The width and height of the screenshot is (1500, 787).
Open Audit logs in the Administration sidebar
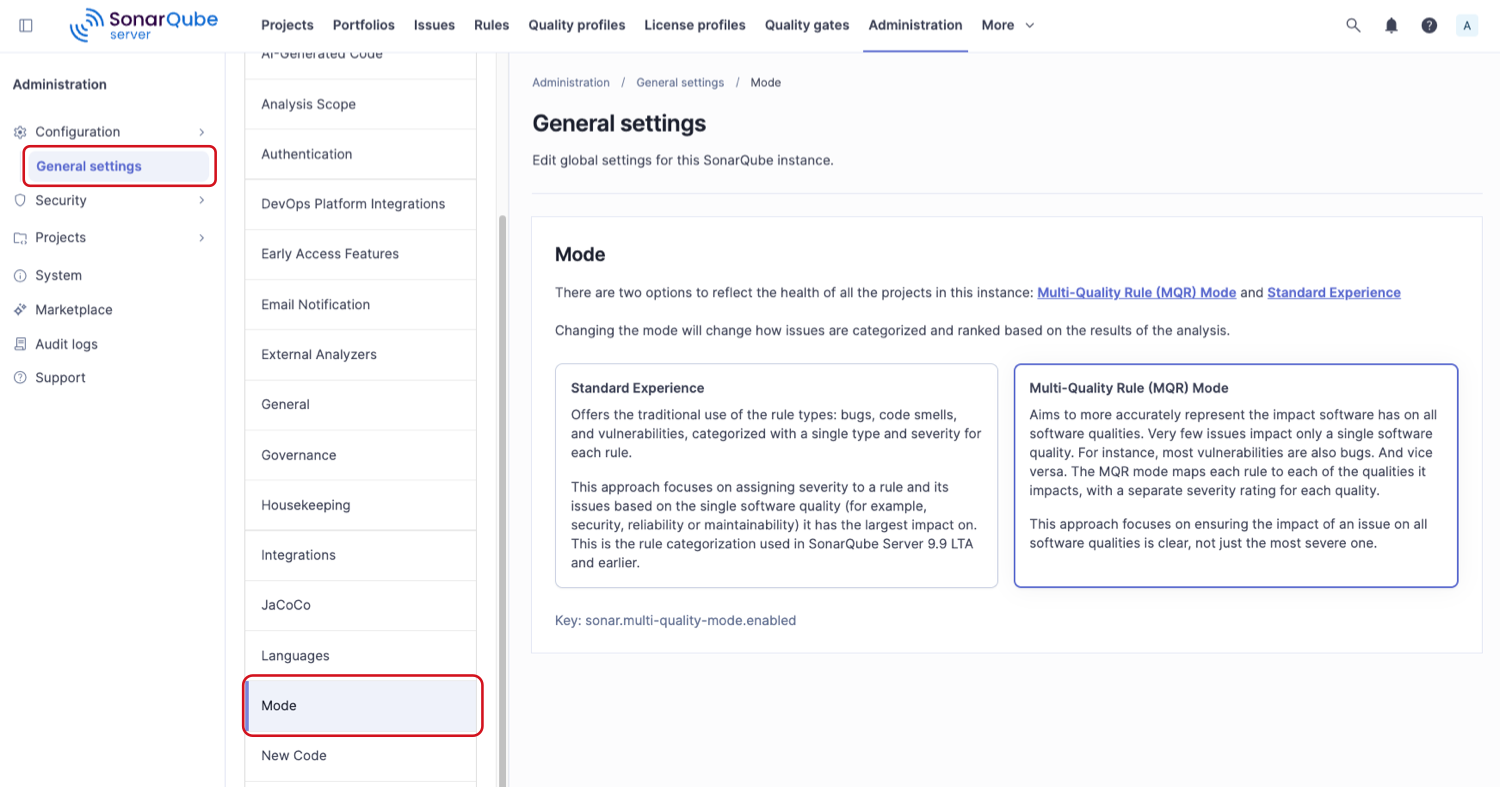[66, 344]
